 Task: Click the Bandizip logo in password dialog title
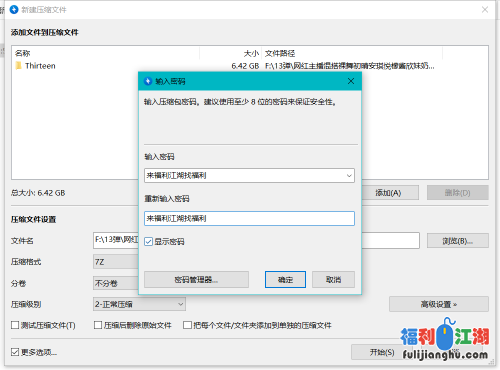pos(148,81)
